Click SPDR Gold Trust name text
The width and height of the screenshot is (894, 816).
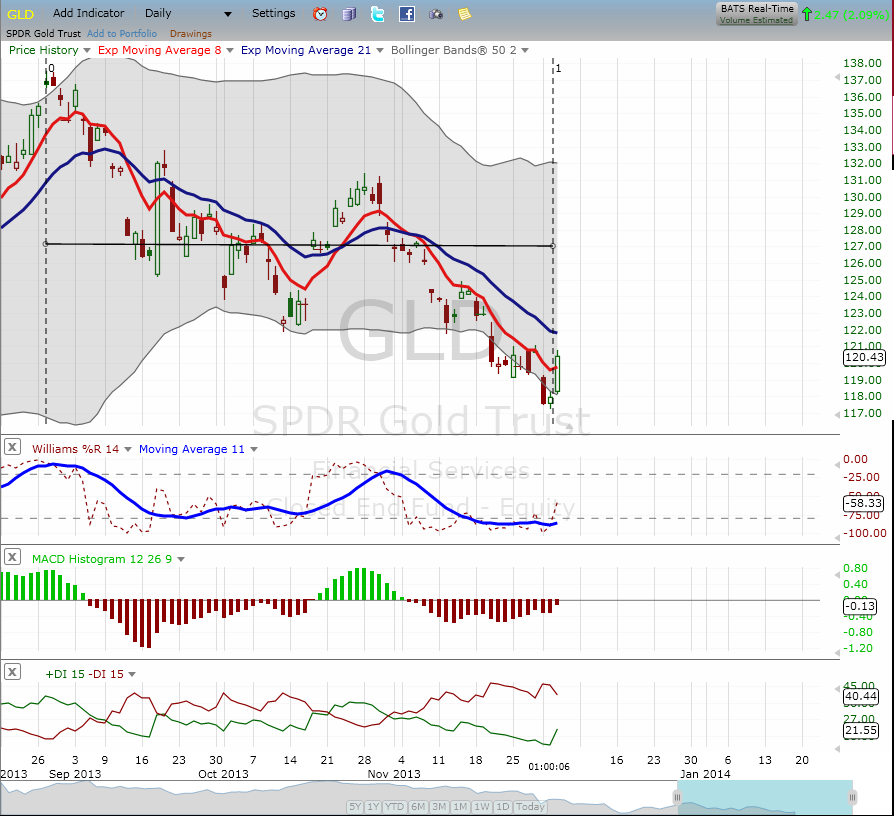coord(44,34)
